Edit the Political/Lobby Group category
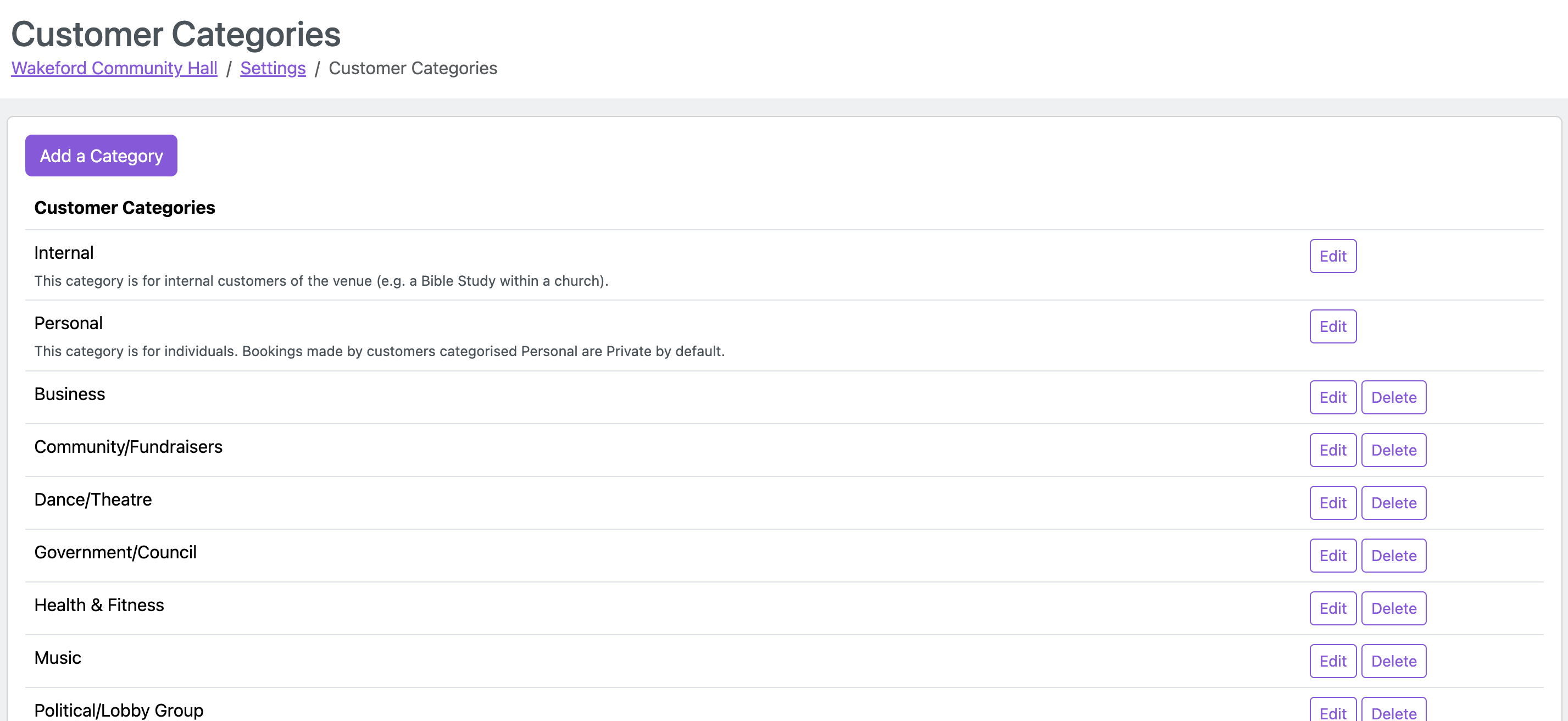 (1332, 712)
